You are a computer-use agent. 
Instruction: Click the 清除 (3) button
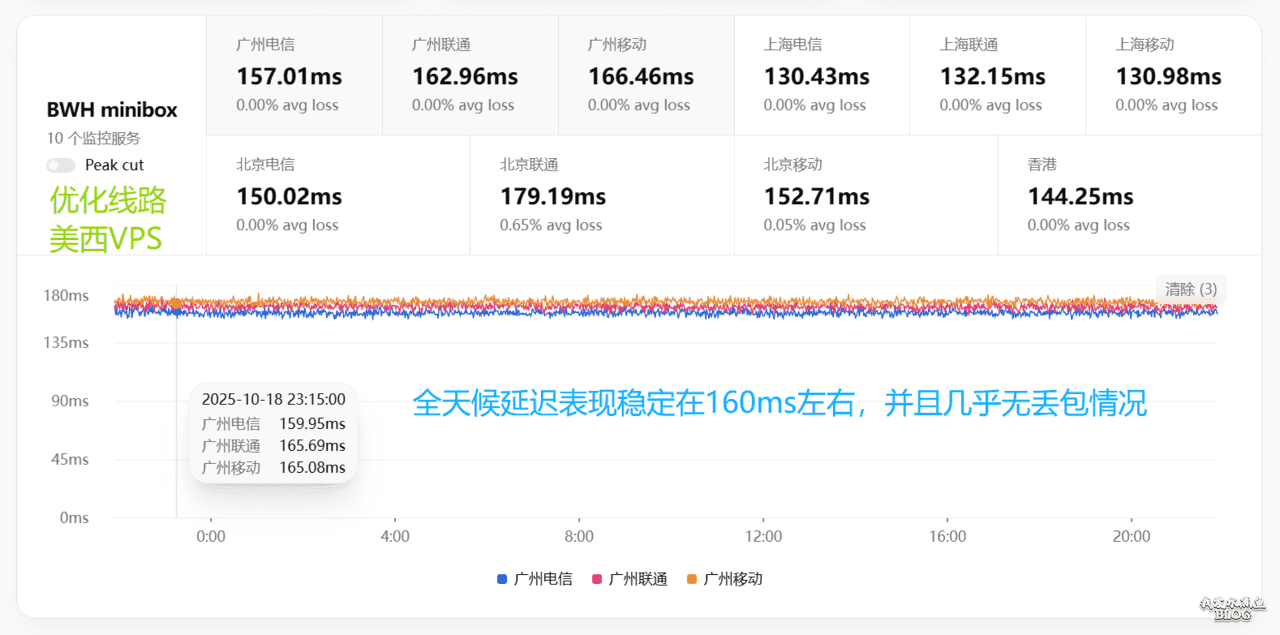tap(1190, 290)
